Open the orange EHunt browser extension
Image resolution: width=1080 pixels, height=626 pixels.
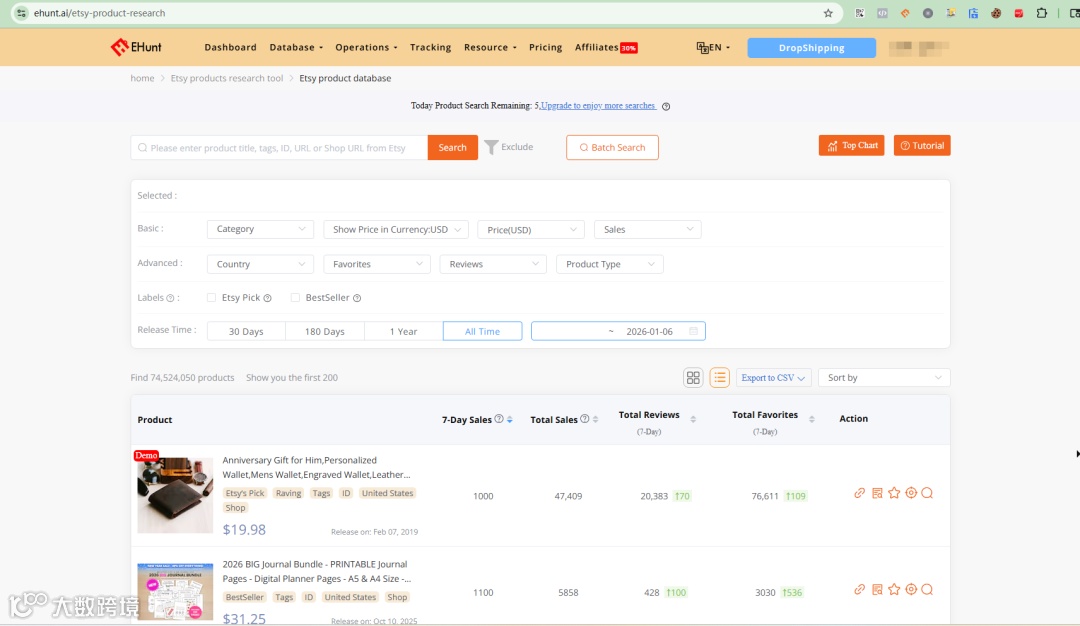coord(905,13)
